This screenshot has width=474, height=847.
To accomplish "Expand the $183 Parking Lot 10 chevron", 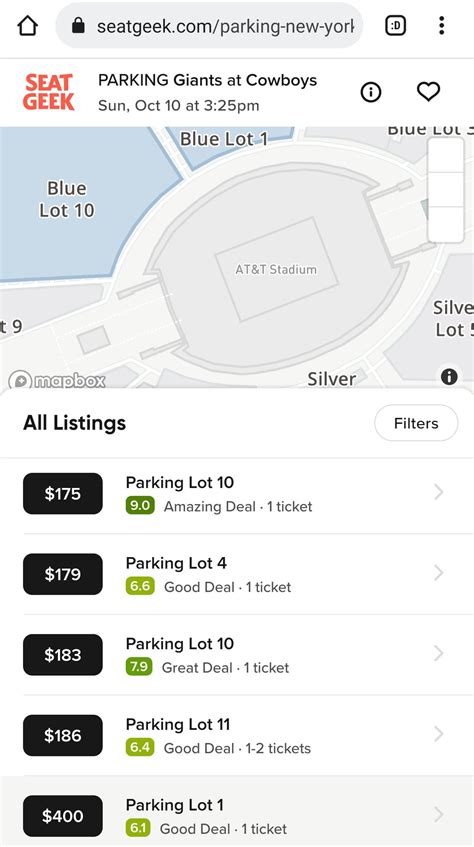I will point(438,653).
